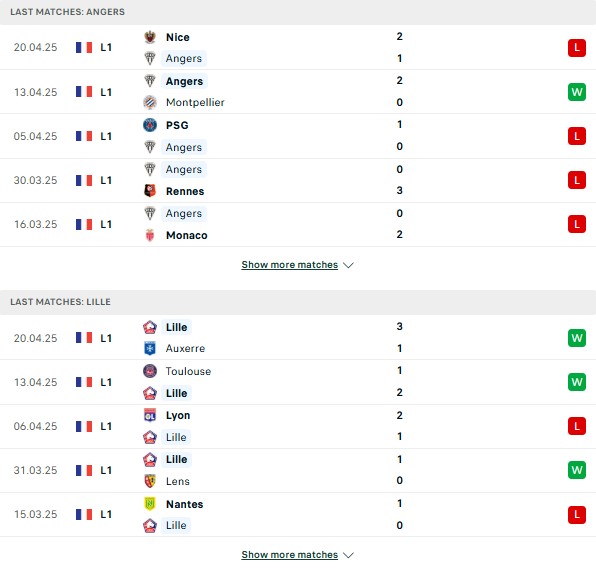The image size is (596, 572).
Task: Expand Show more matches under Lille
Action: click(x=290, y=555)
